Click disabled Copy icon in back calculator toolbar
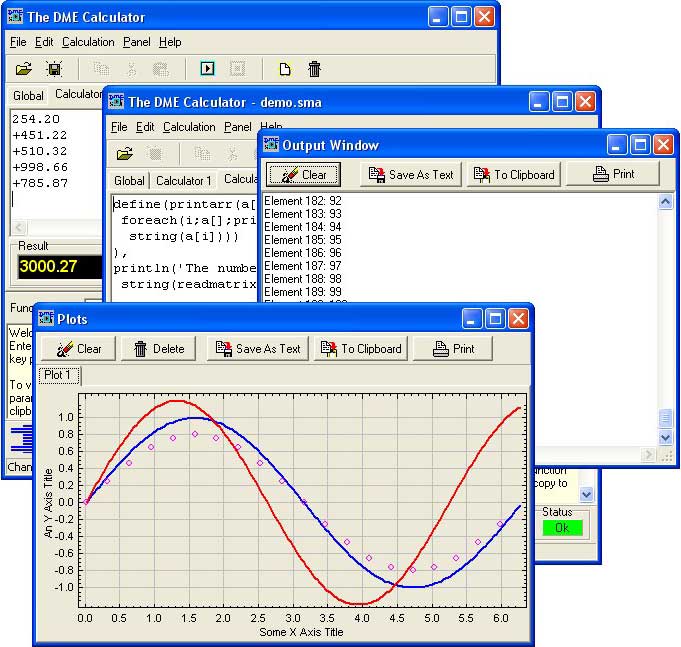This screenshot has height=647, width=681. tap(101, 69)
